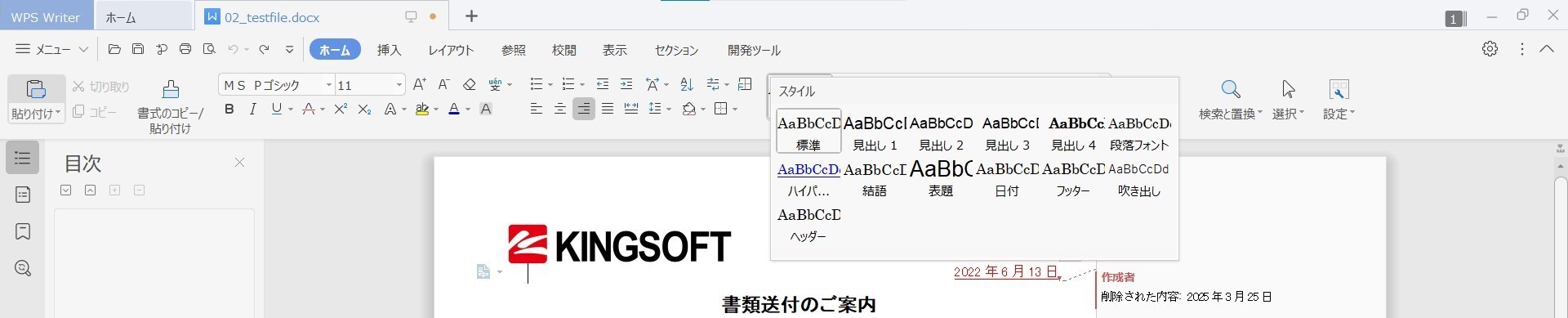Justify the paragraph text
Screen dimensions: 1568x318
pyautogui.click(x=608, y=109)
